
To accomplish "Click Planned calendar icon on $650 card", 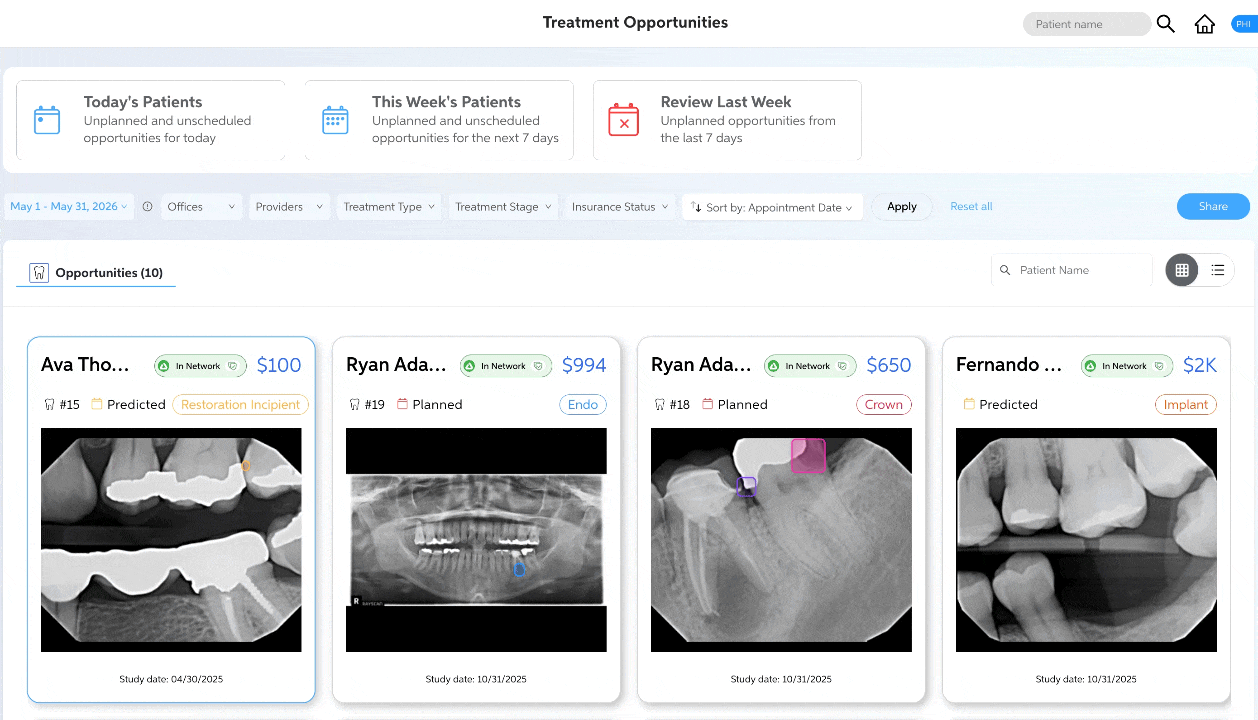I will tap(708, 405).
